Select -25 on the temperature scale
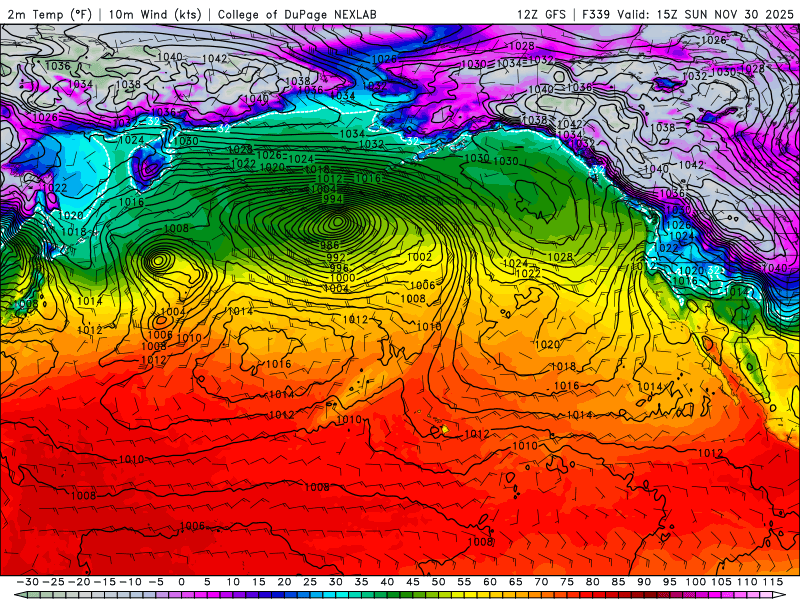Image resolution: width=800 pixels, height=600 pixels. (x=53, y=582)
